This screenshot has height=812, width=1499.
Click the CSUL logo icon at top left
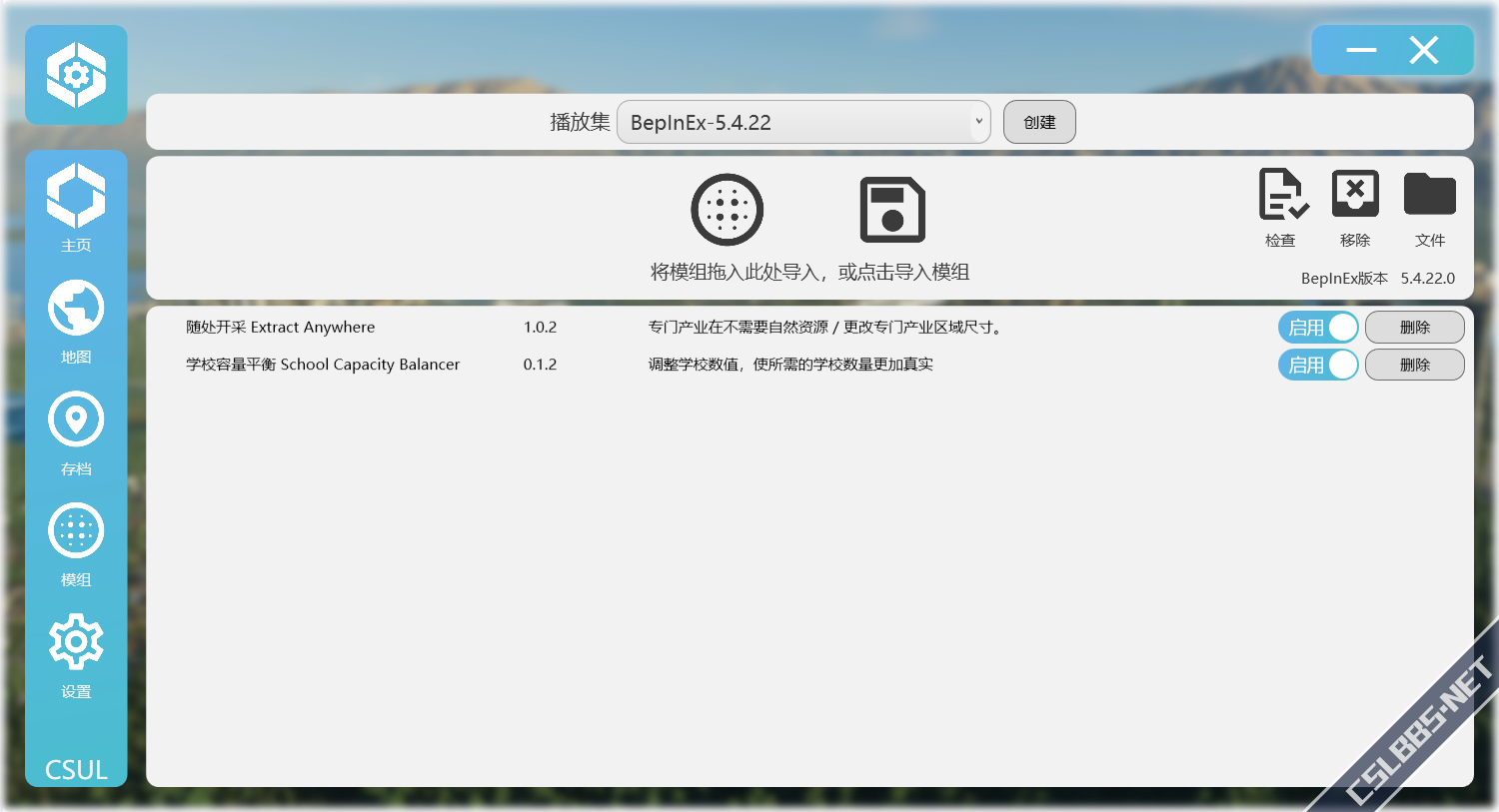(76, 75)
